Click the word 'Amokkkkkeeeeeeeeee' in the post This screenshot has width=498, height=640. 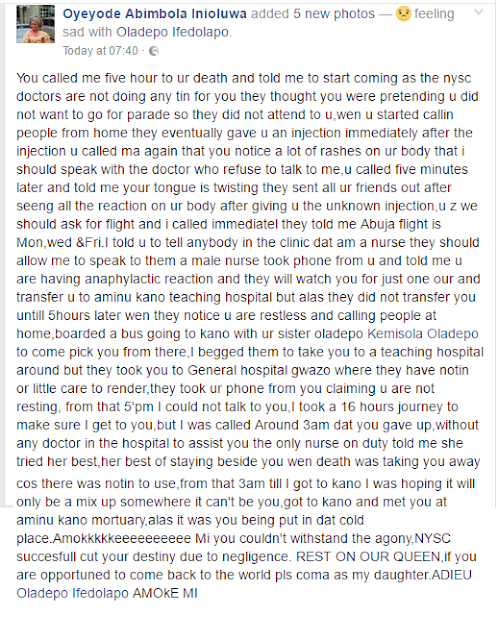tap(122, 538)
